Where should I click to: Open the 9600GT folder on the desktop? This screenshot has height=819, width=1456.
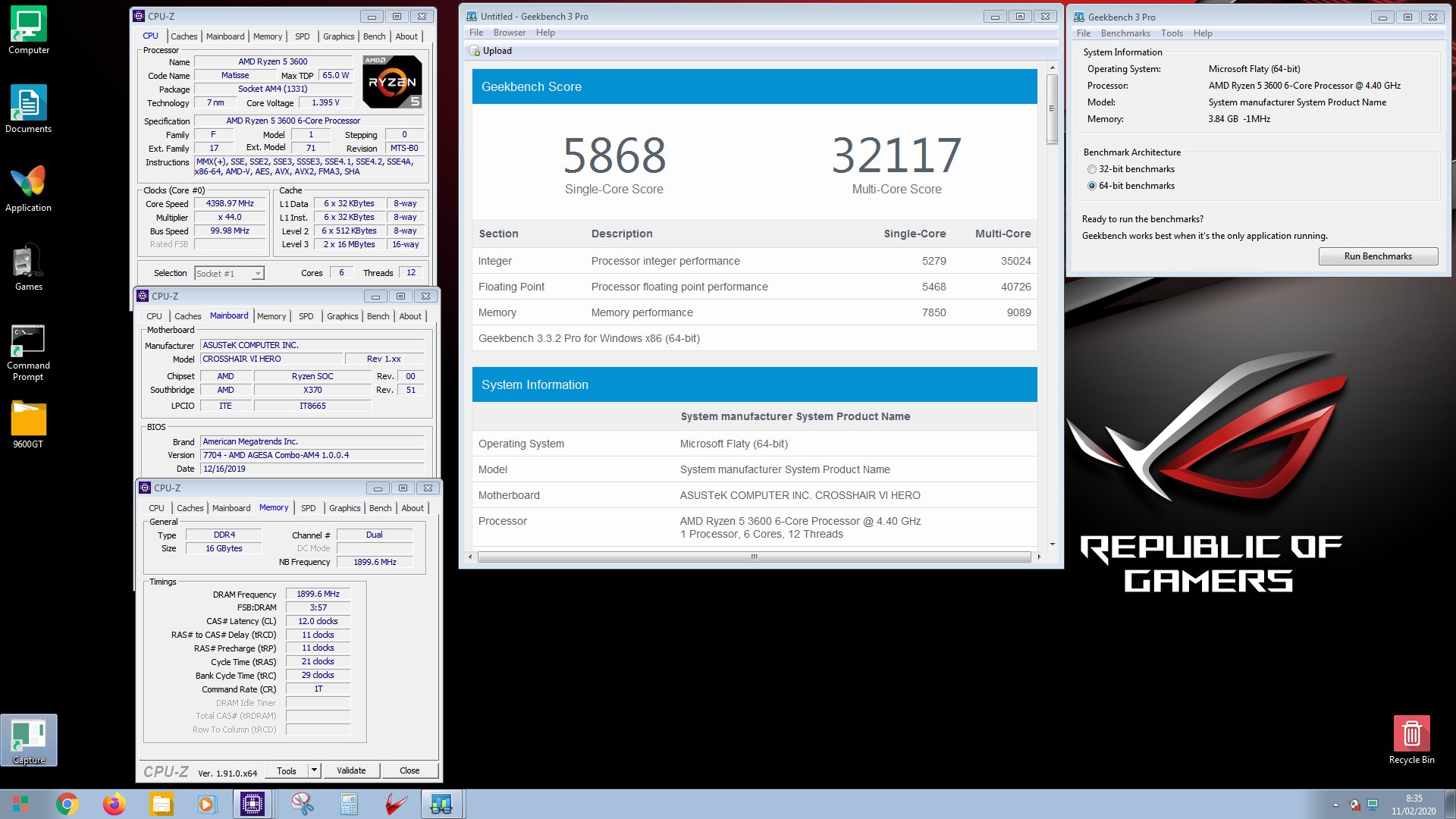click(29, 425)
